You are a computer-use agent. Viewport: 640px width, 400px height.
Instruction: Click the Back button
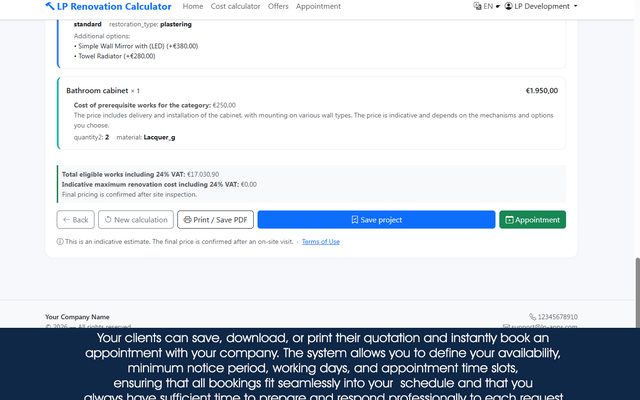point(76,220)
